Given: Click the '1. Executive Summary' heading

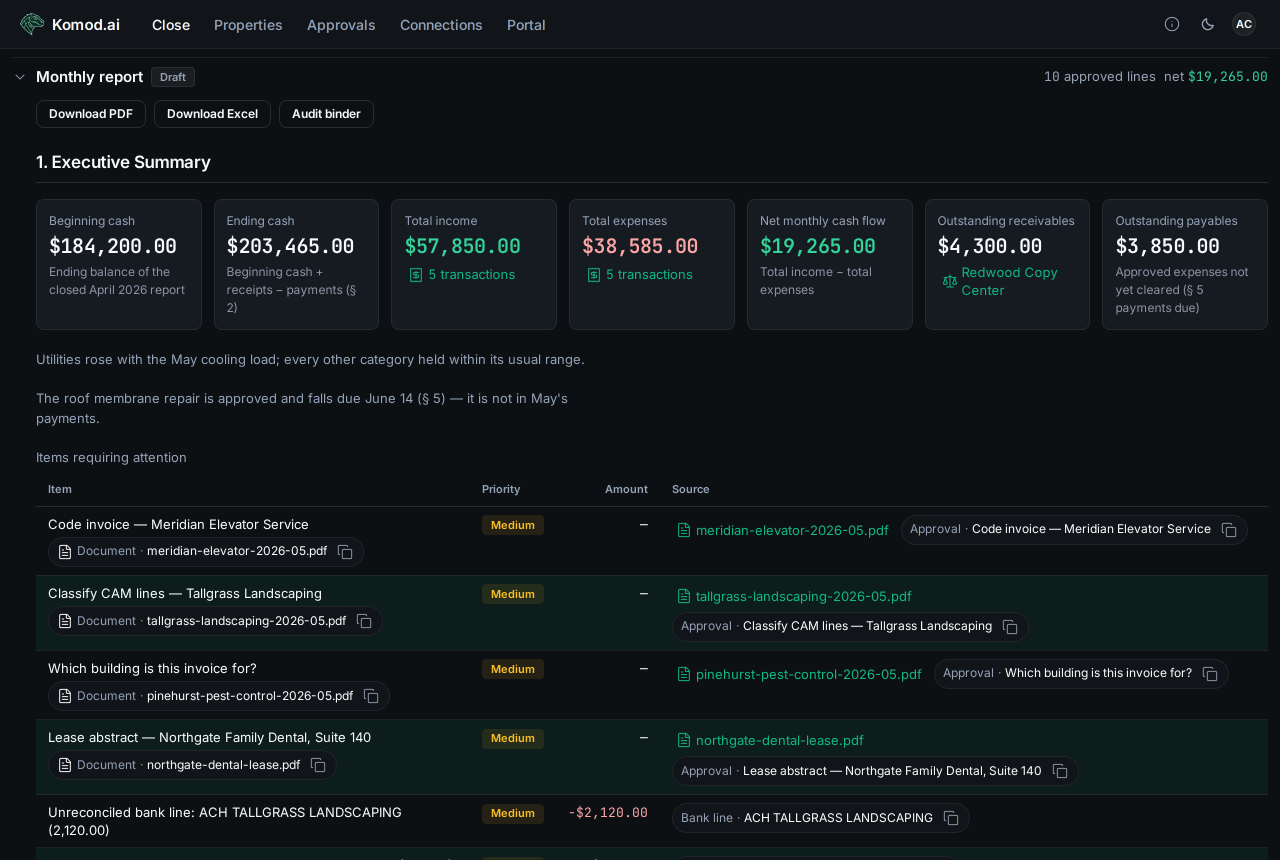Looking at the screenshot, I should [123, 162].
